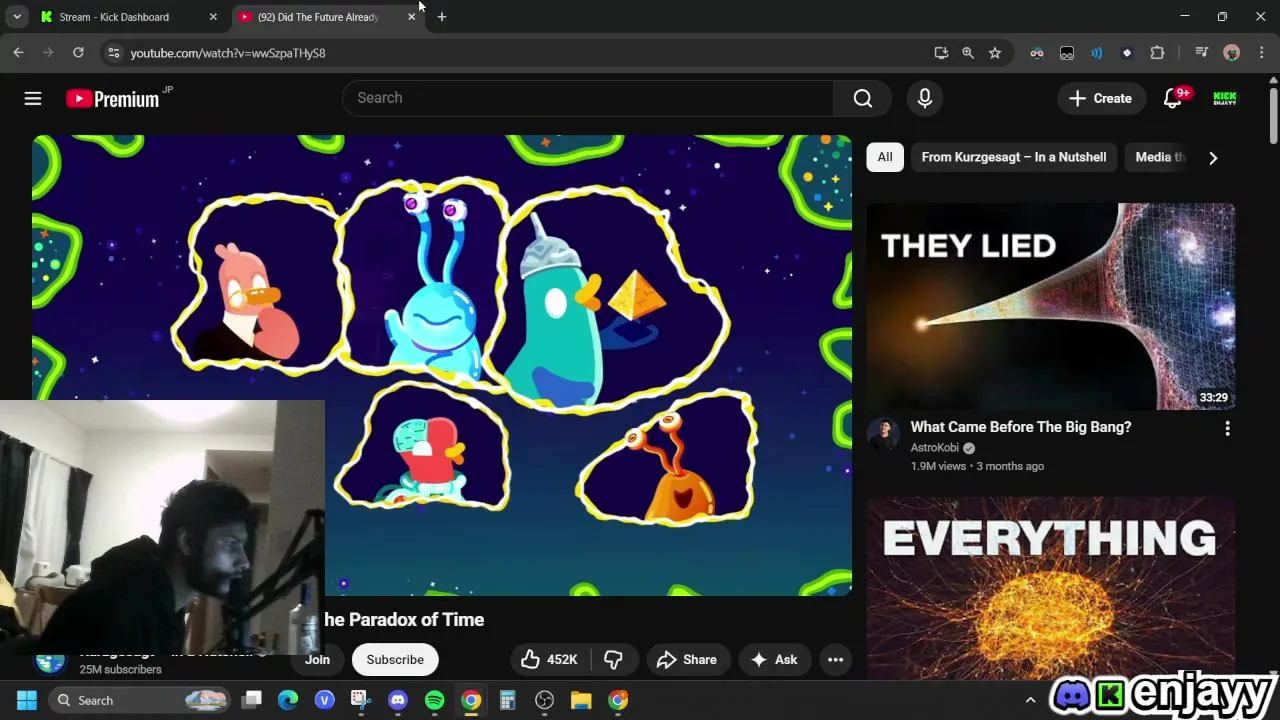Open Microsoft Edge from taskbar

[x=288, y=700]
